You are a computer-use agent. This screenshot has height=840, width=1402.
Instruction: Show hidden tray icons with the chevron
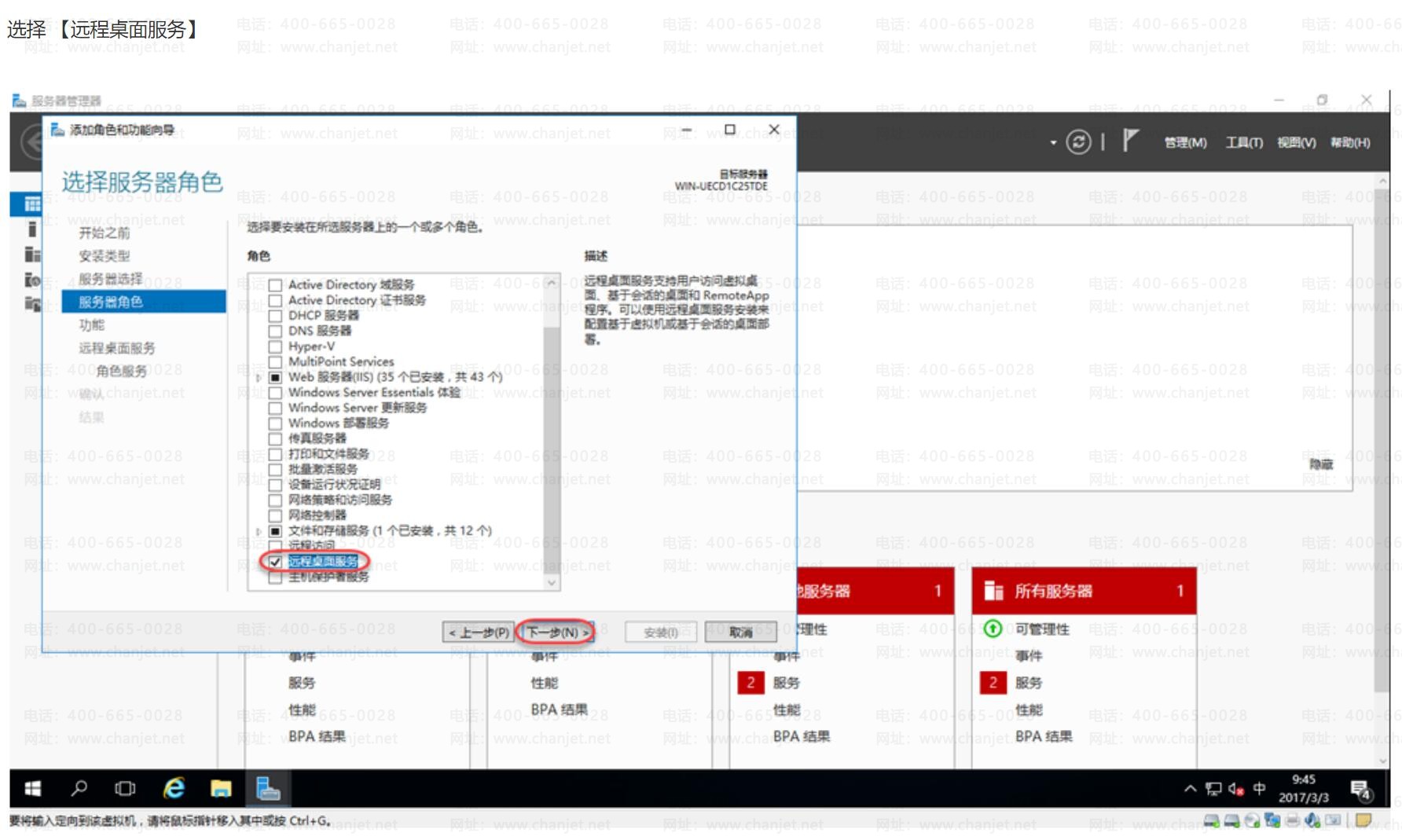pos(1190,789)
